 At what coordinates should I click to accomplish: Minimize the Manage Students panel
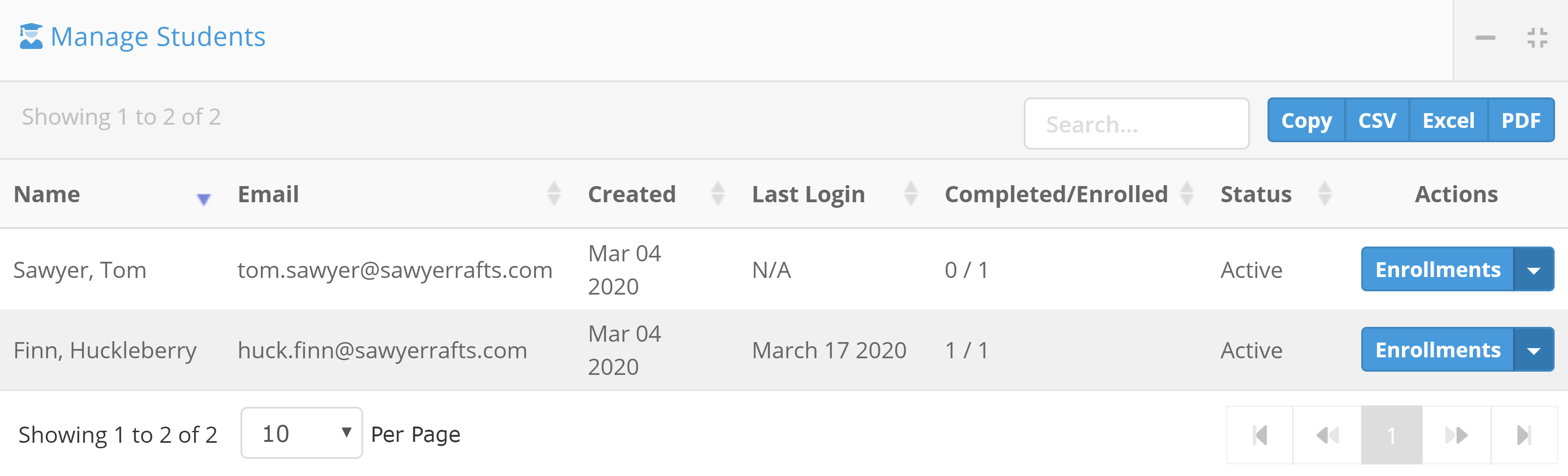[1484, 38]
